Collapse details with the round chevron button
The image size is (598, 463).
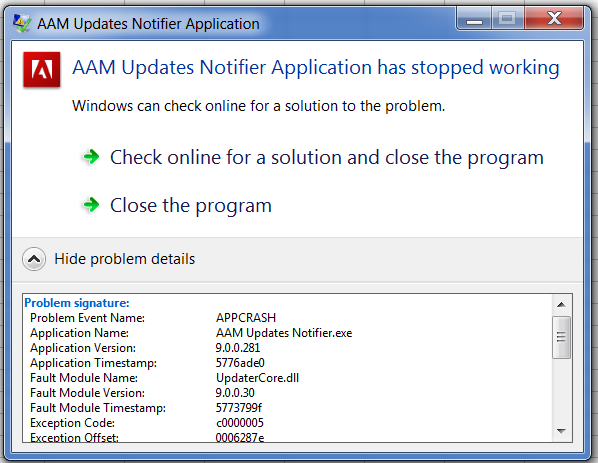[x=34, y=259]
